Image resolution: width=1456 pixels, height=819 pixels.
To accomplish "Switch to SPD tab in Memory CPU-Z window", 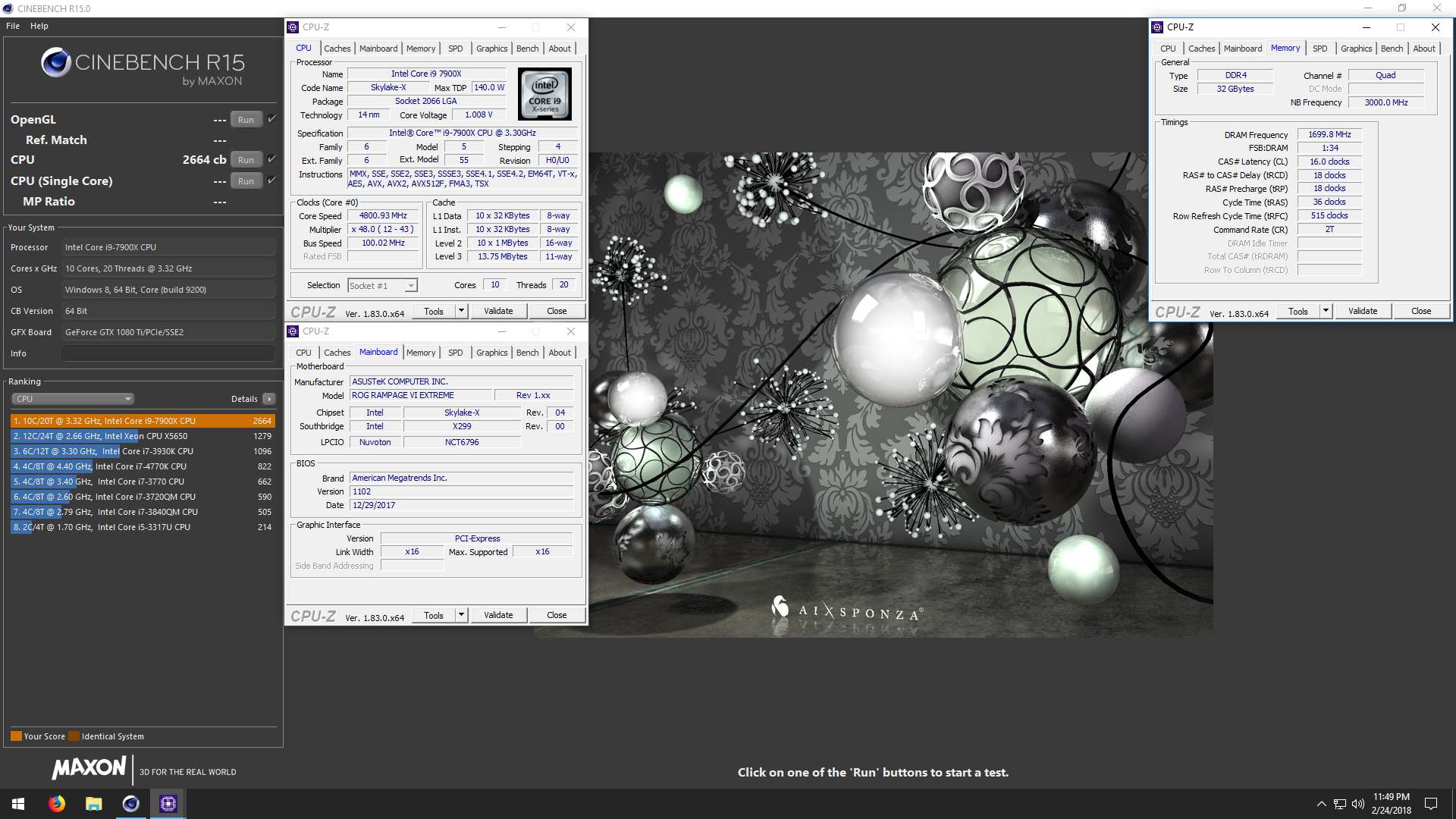I will click(x=1319, y=49).
